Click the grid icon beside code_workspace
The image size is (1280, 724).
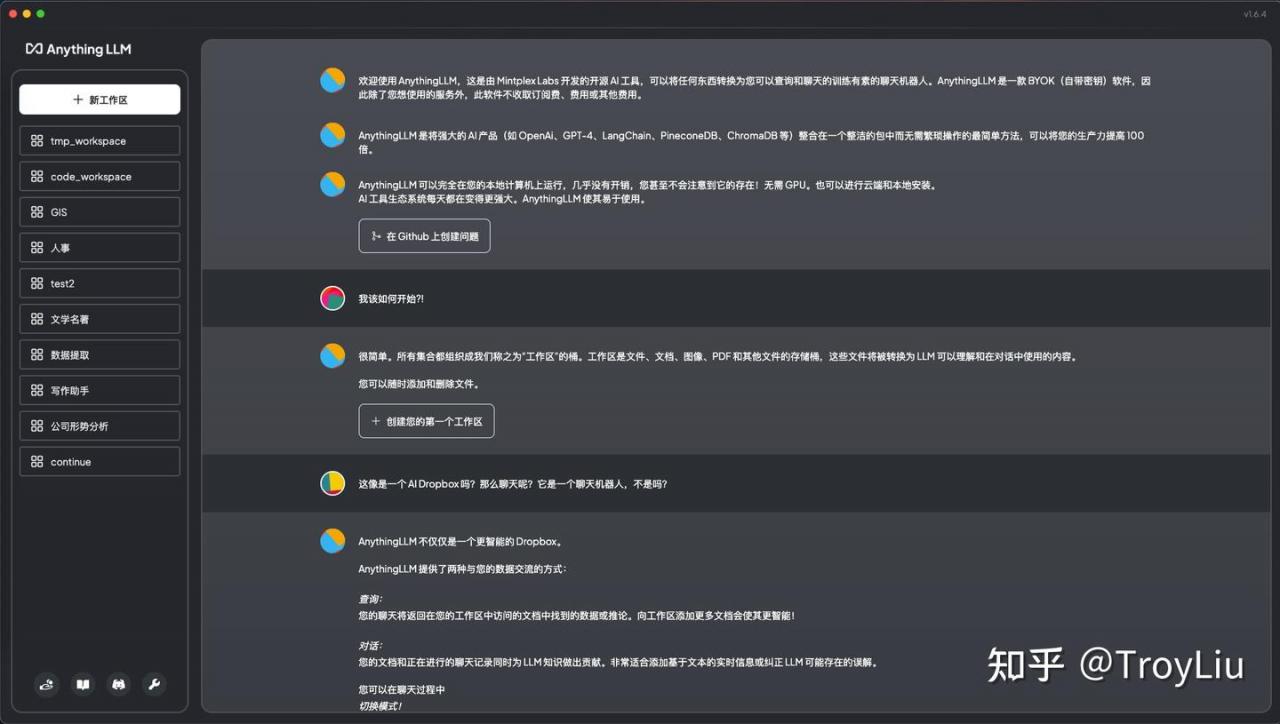coord(37,177)
